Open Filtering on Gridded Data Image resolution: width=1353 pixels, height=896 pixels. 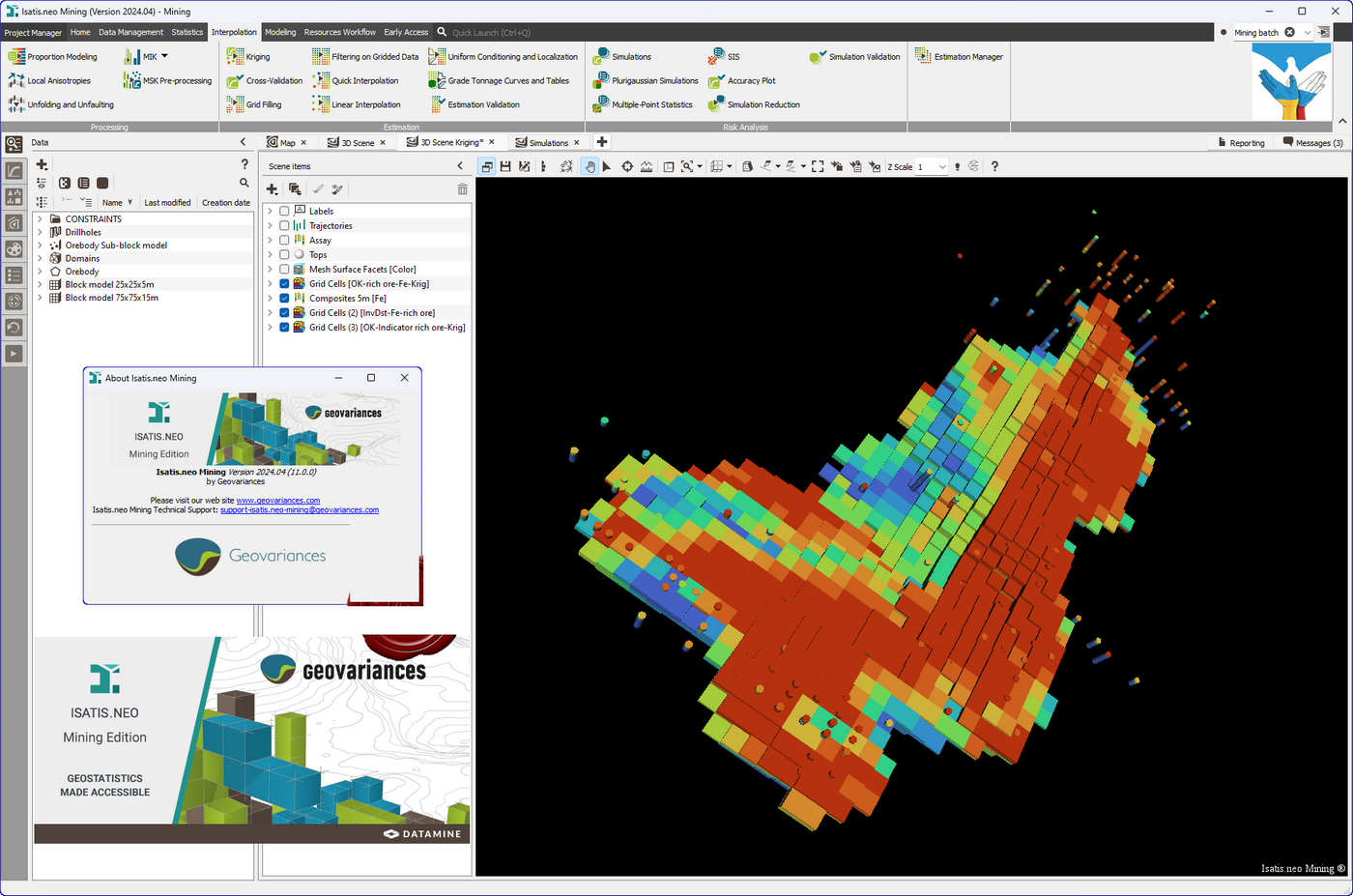(365, 57)
